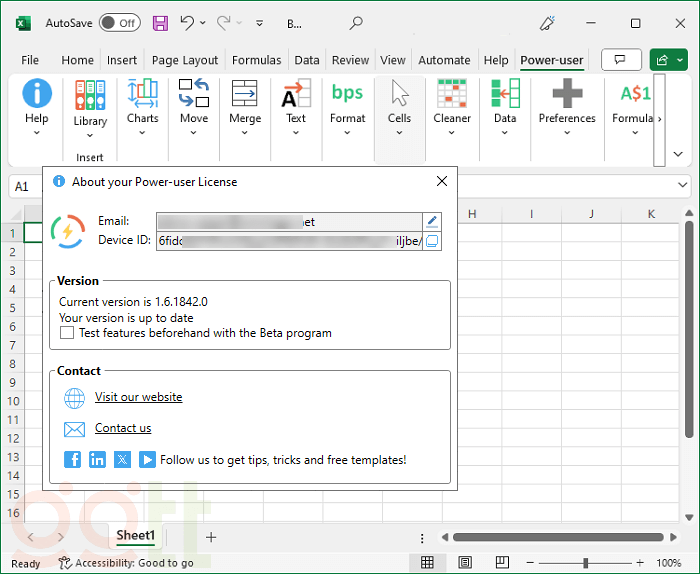Image resolution: width=700 pixels, height=574 pixels.
Task: Click the LinkedIn icon
Action: (x=97, y=460)
